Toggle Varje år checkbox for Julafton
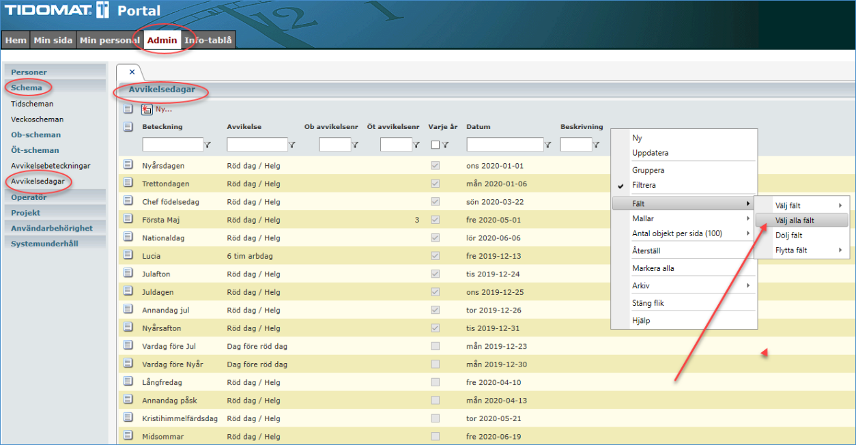The image size is (856, 445). (435, 273)
